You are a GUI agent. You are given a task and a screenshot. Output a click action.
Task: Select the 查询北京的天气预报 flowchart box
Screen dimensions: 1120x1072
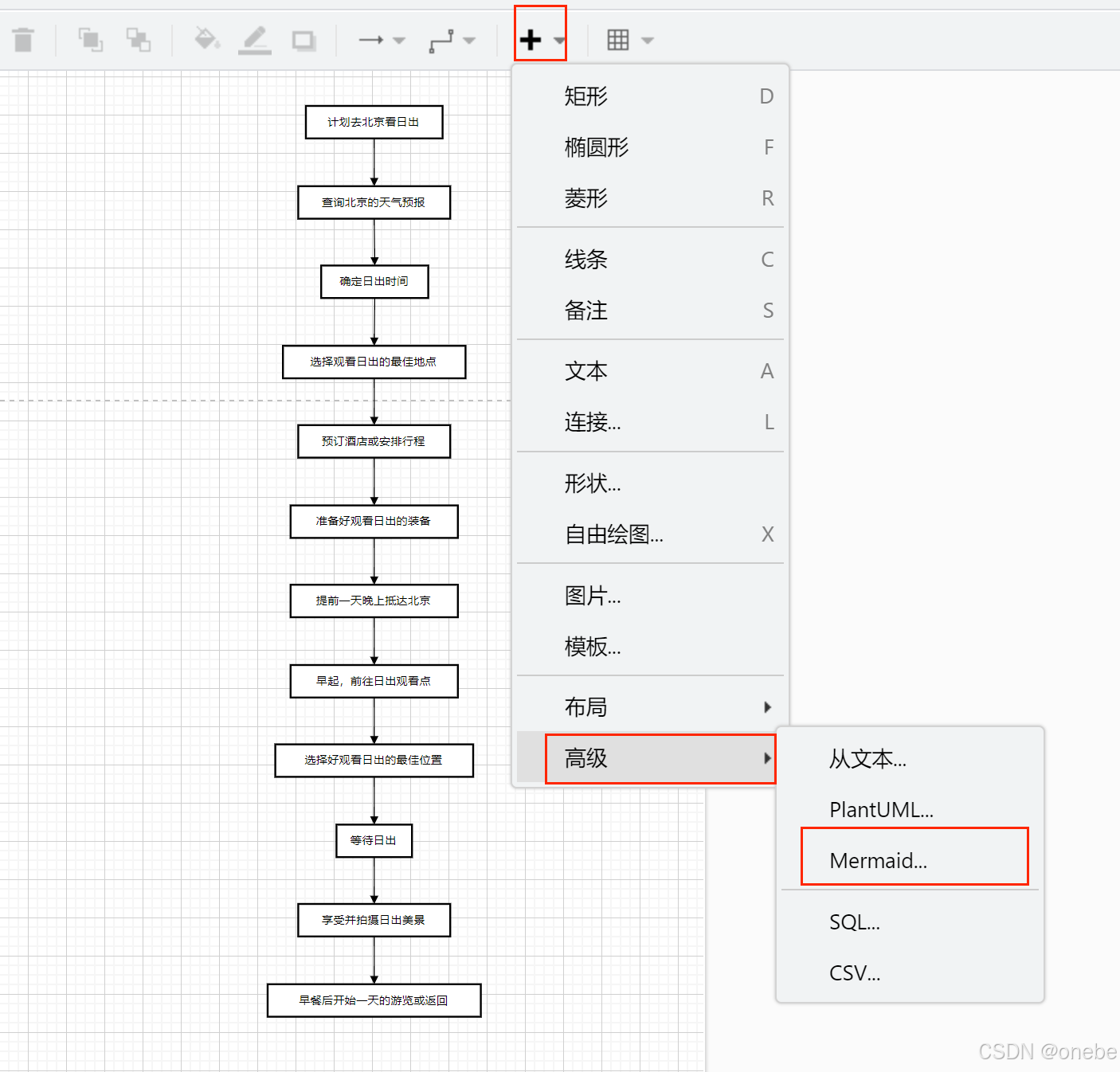pos(374,202)
